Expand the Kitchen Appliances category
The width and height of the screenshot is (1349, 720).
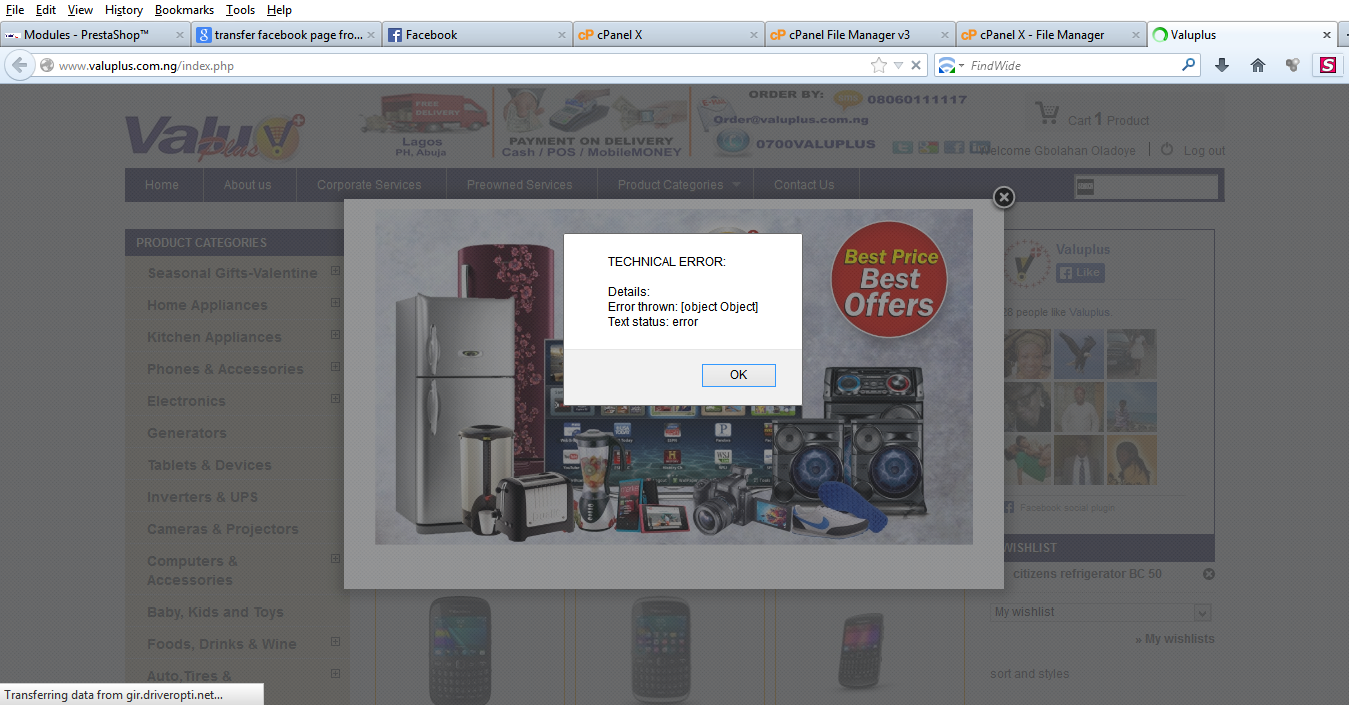pyautogui.click(x=336, y=335)
